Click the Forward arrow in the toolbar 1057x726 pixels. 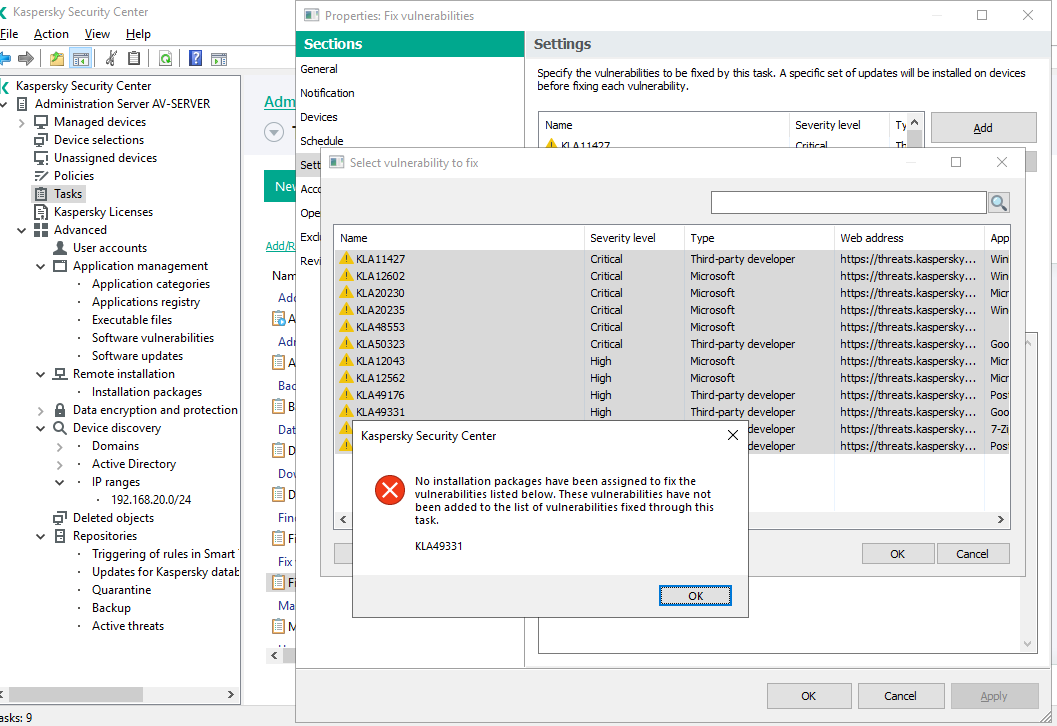[x=26, y=58]
